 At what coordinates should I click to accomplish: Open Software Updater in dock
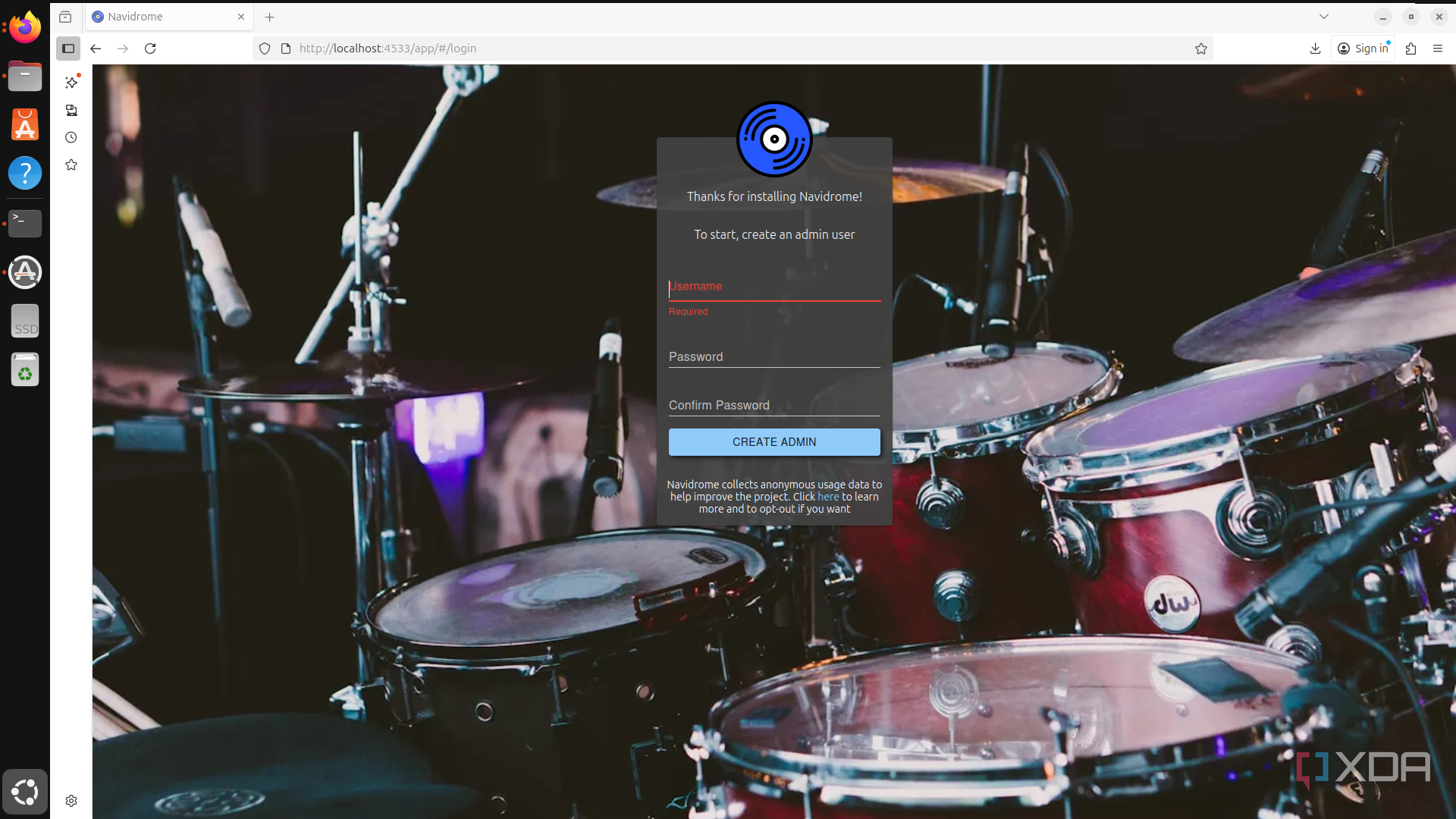point(25,272)
